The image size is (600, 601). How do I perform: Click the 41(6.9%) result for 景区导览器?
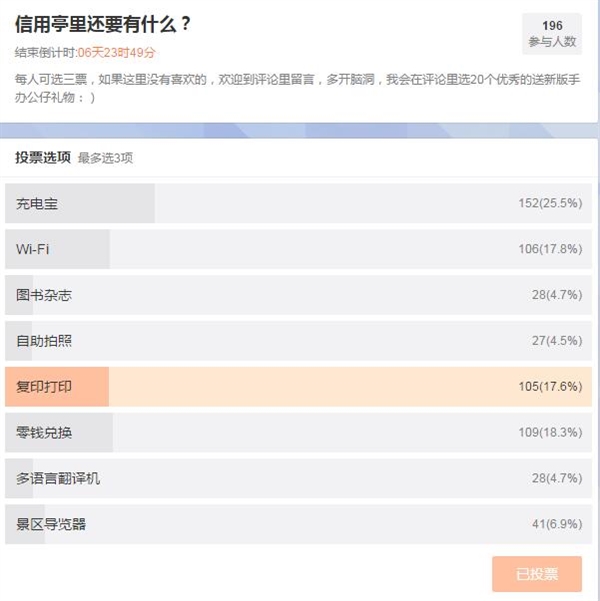tap(556, 524)
